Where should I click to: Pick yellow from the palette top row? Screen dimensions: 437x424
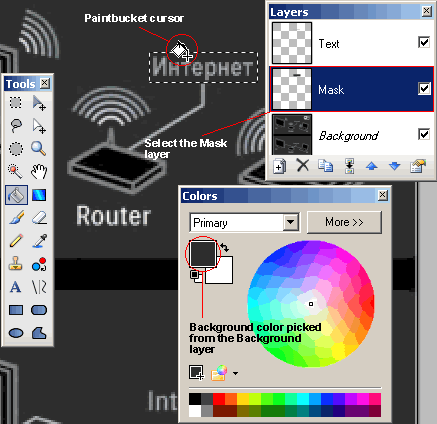pyautogui.click(x=243, y=399)
